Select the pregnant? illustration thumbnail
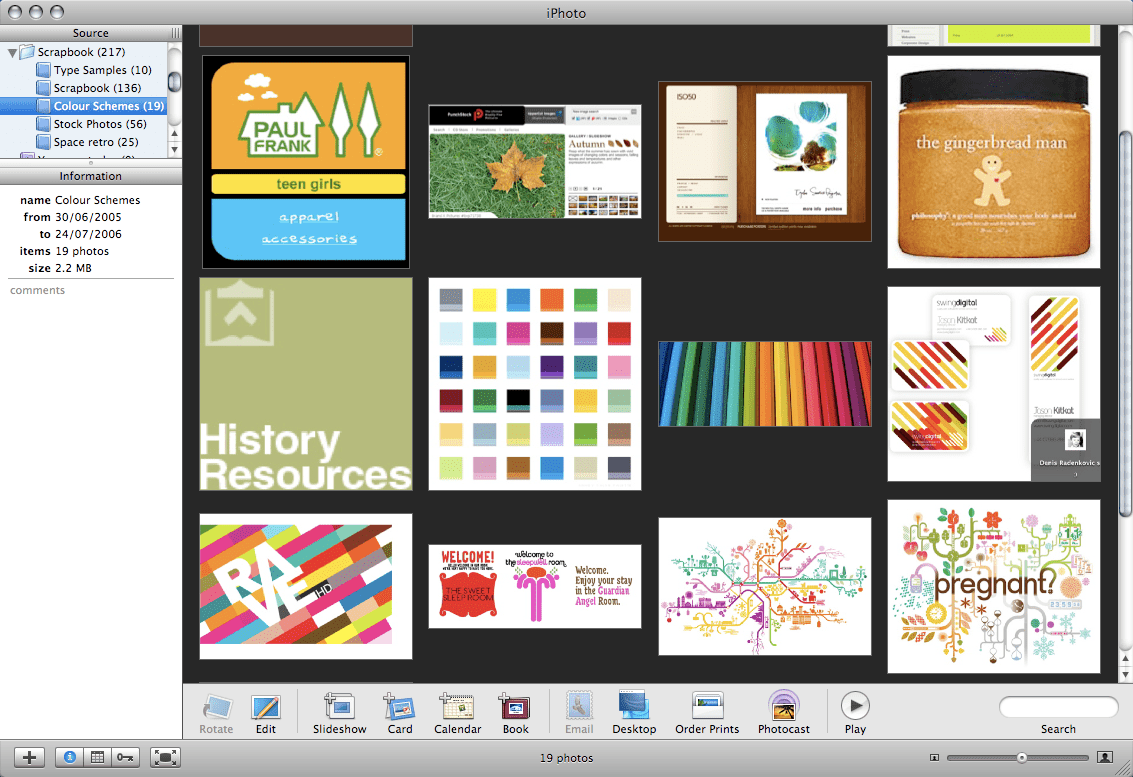The height and width of the screenshot is (777, 1133). click(994, 586)
